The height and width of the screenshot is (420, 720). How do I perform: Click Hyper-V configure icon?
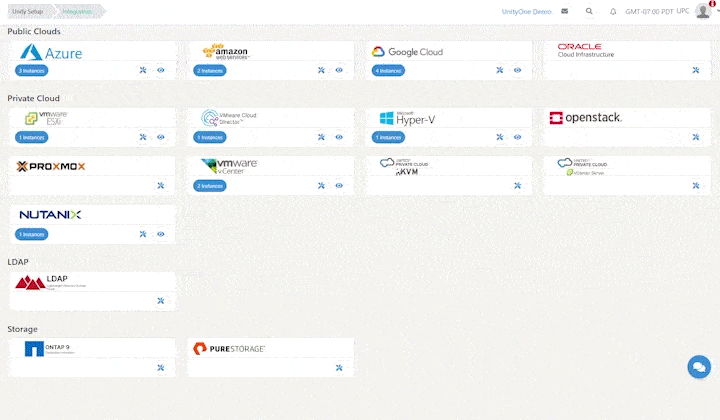click(x=500, y=137)
